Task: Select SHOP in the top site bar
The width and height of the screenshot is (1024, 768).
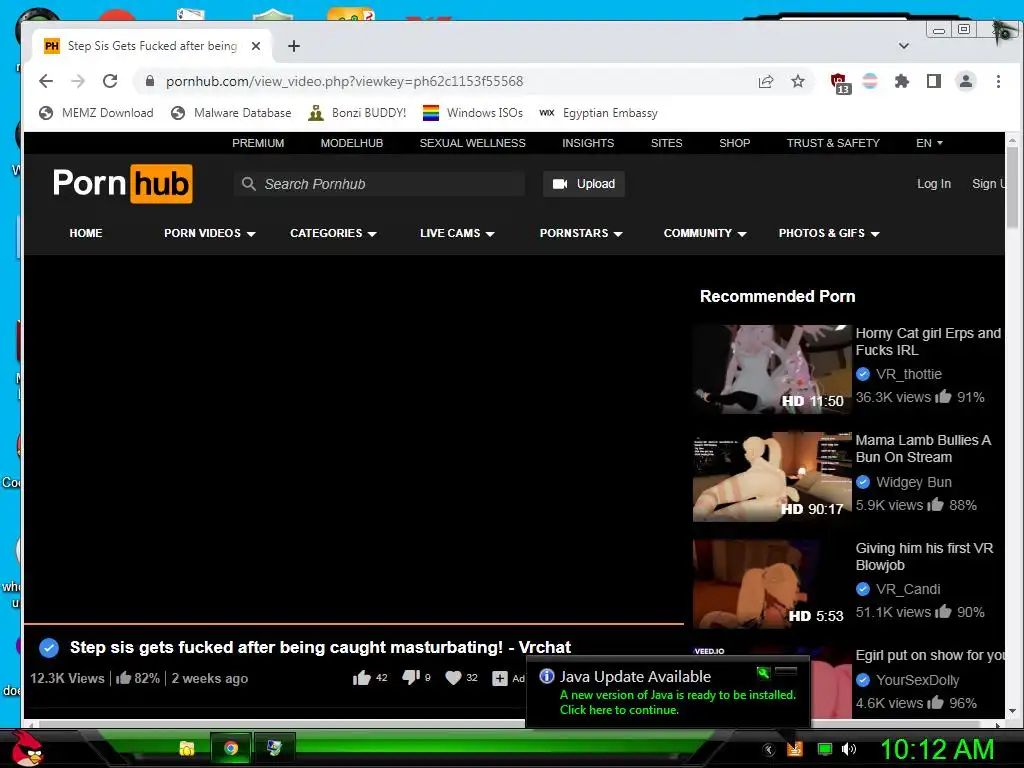Action: (x=734, y=143)
